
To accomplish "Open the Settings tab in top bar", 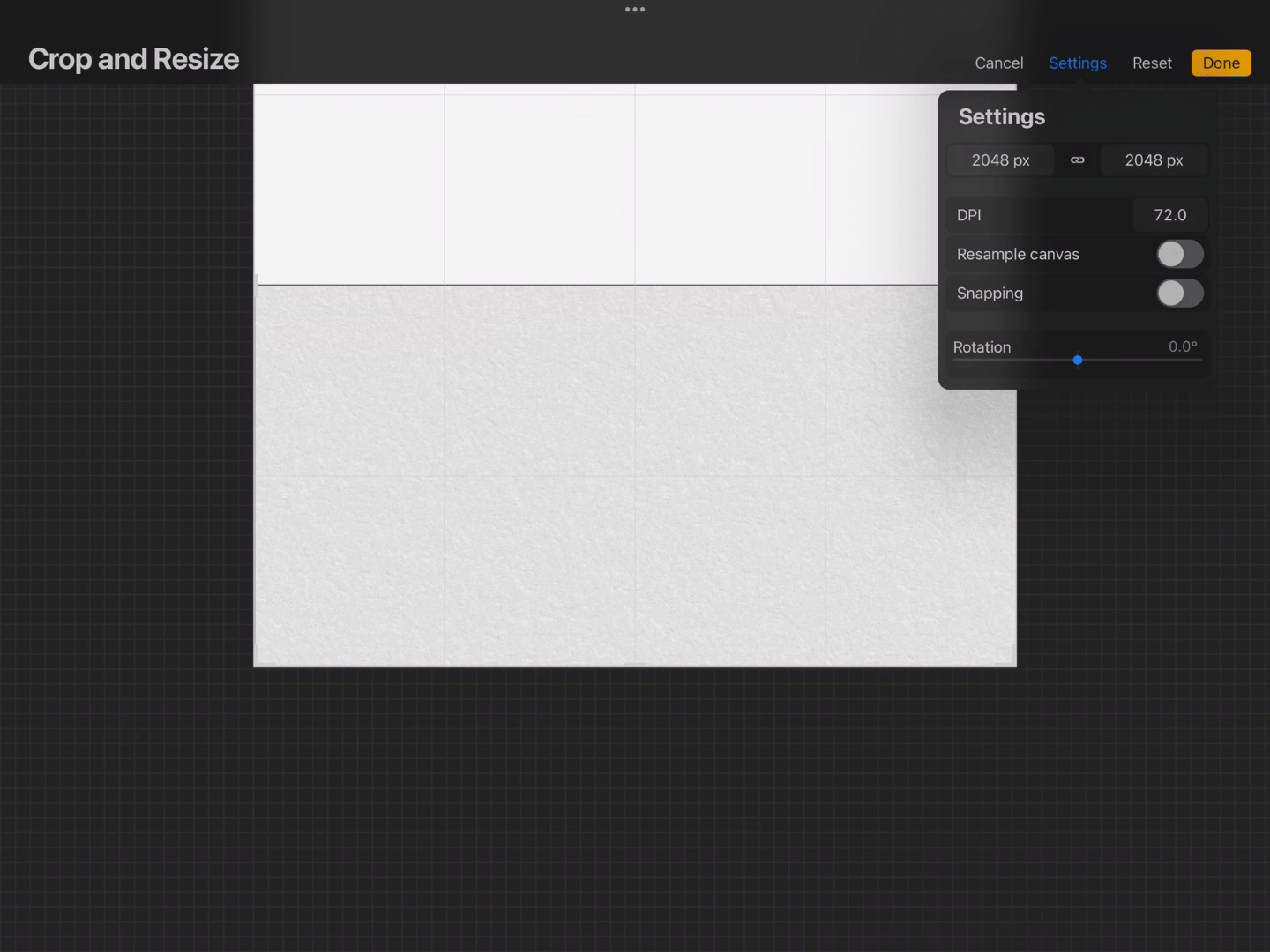I will click(1077, 63).
